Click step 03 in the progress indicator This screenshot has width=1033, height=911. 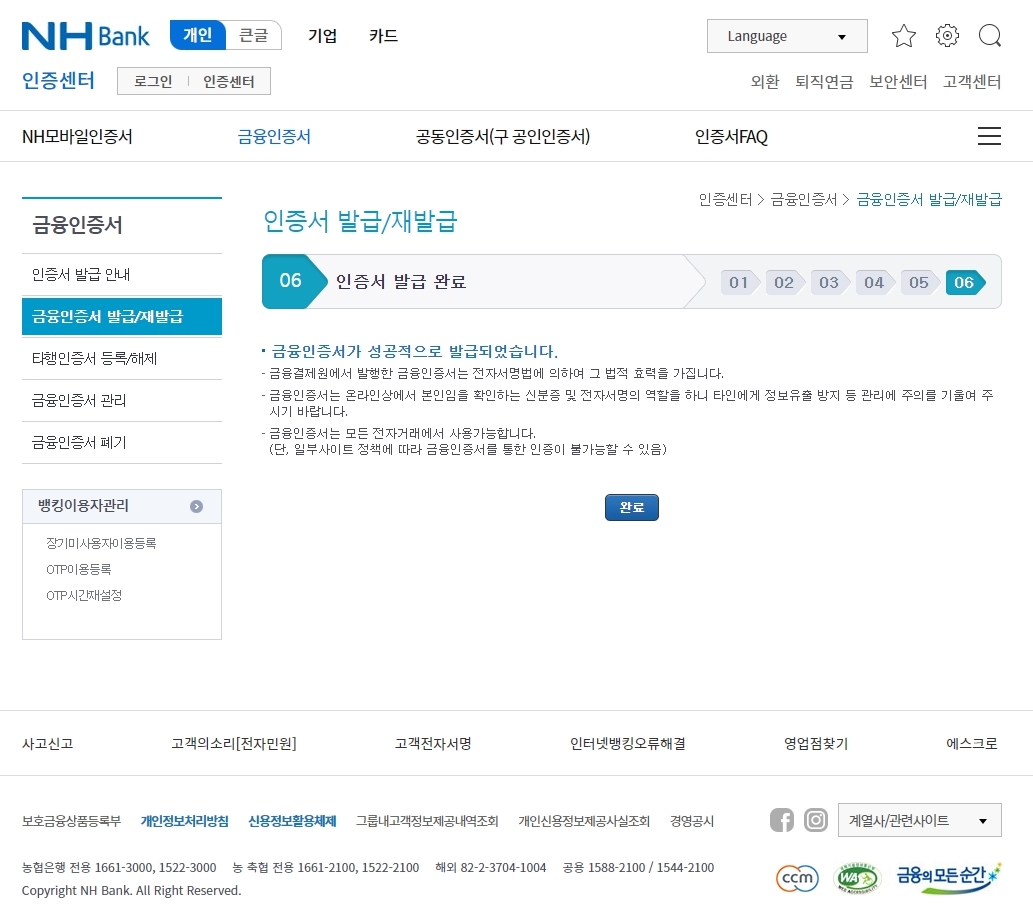[829, 282]
